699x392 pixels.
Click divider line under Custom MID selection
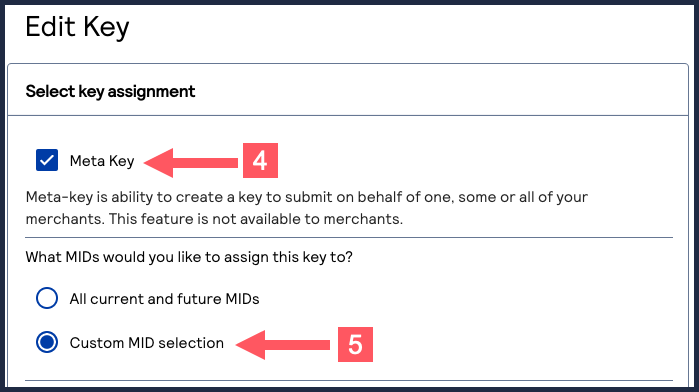pyautogui.click(x=349, y=380)
